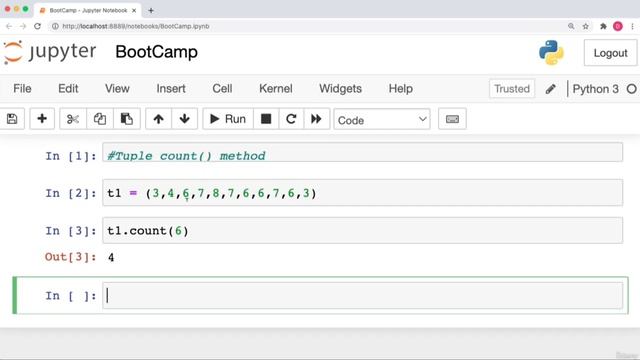This screenshot has height=360, width=640.
Task: Click the Out[3] prompt label
Action: coord(71,257)
